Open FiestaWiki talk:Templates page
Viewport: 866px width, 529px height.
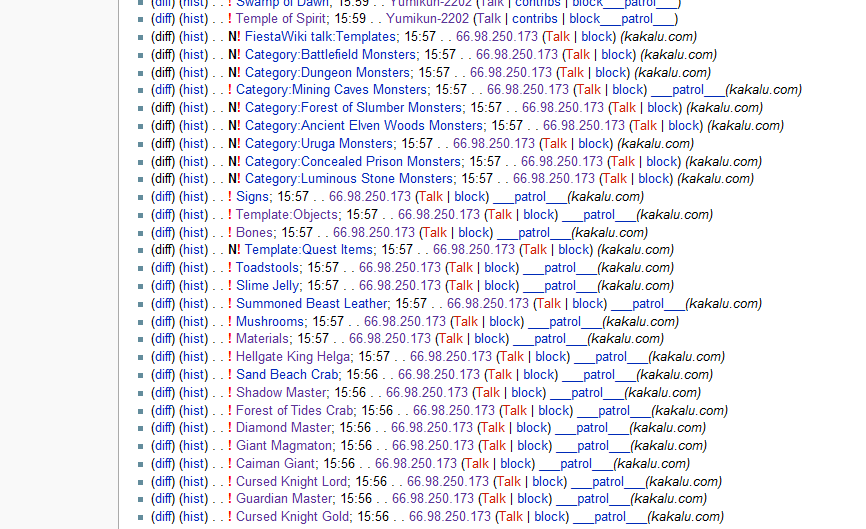point(320,37)
